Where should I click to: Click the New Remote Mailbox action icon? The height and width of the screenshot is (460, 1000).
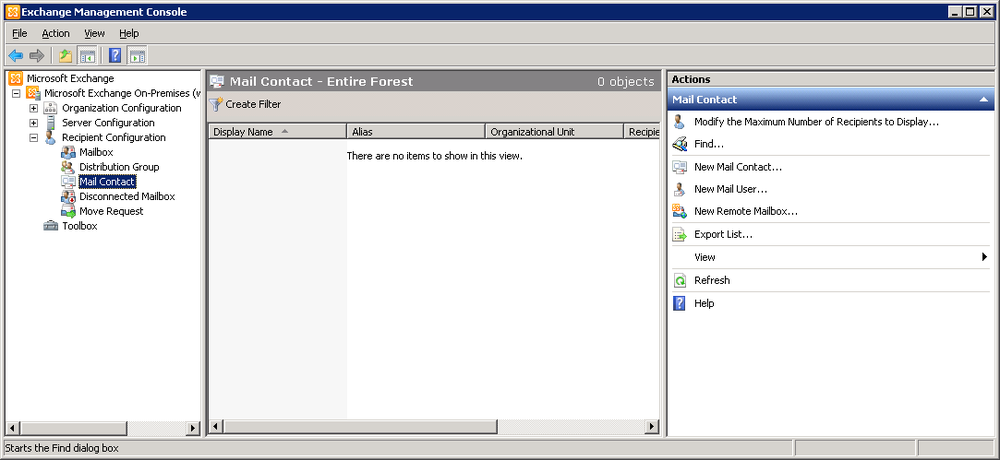pyautogui.click(x=680, y=211)
